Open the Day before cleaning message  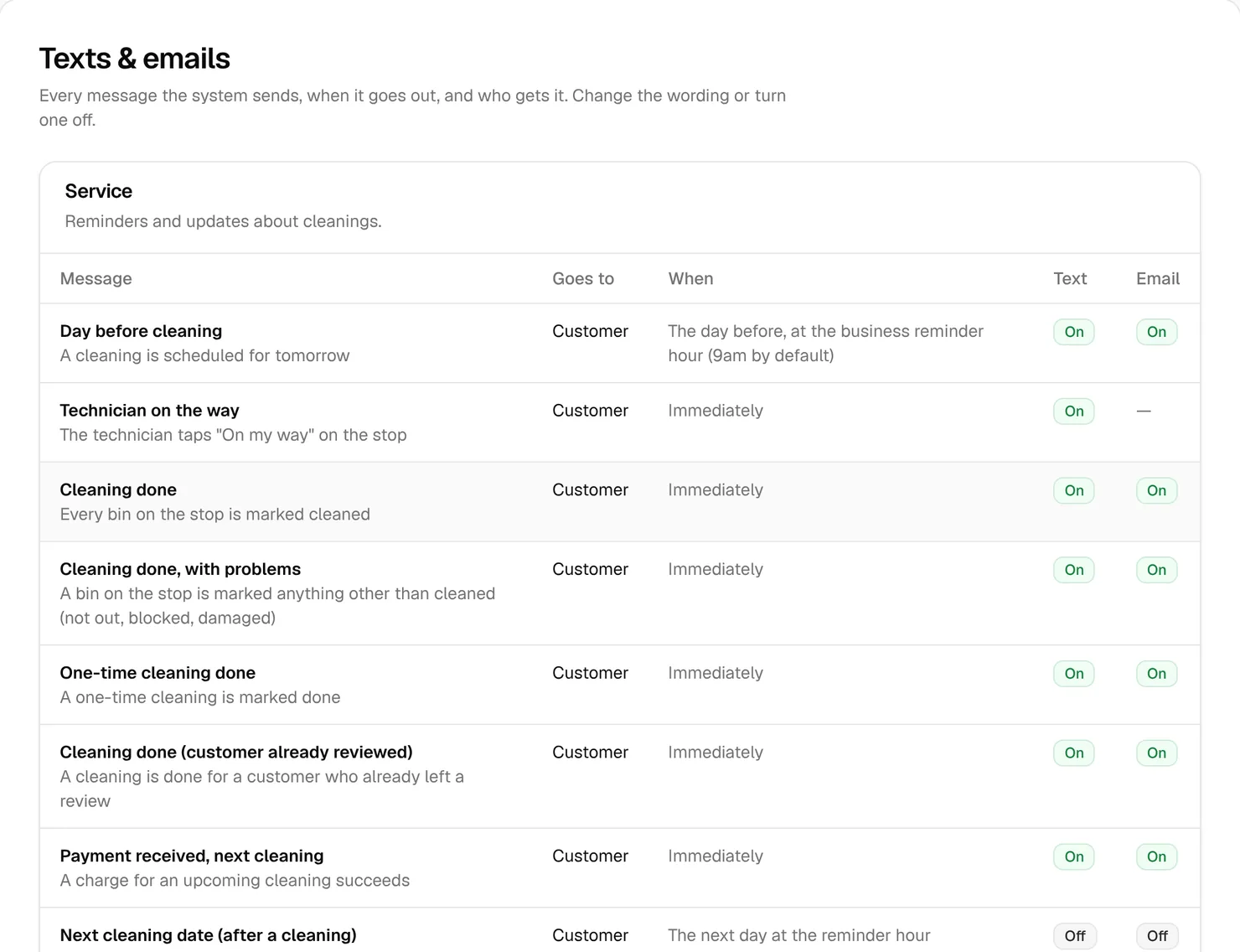(141, 331)
